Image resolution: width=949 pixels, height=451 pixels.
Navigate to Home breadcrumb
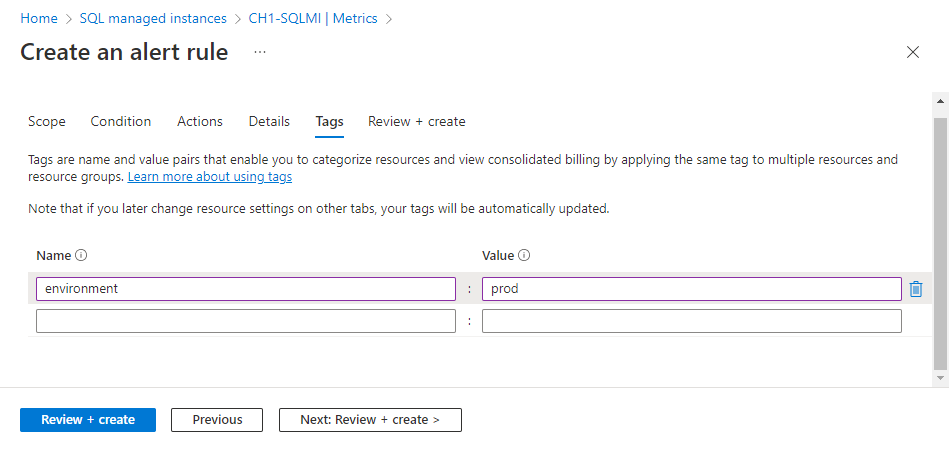[x=39, y=19]
